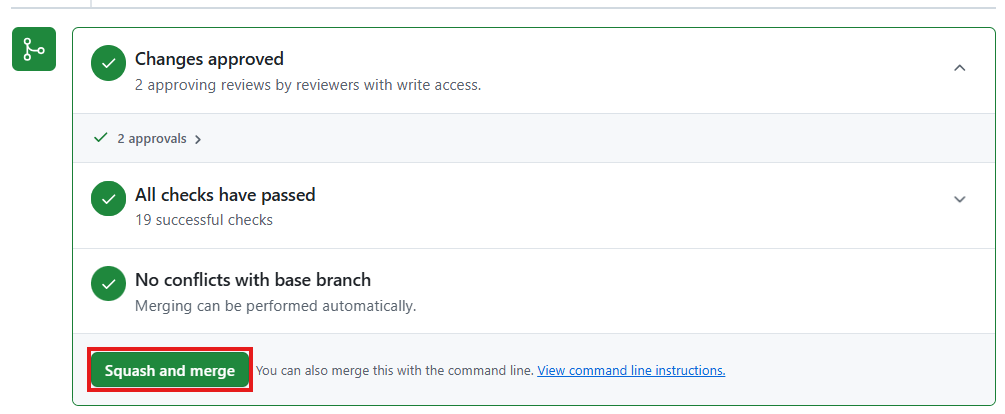The width and height of the screenshot is (1005, 414).
Task: Collapse the Changes approved section chevron
Action: point(959,68)
